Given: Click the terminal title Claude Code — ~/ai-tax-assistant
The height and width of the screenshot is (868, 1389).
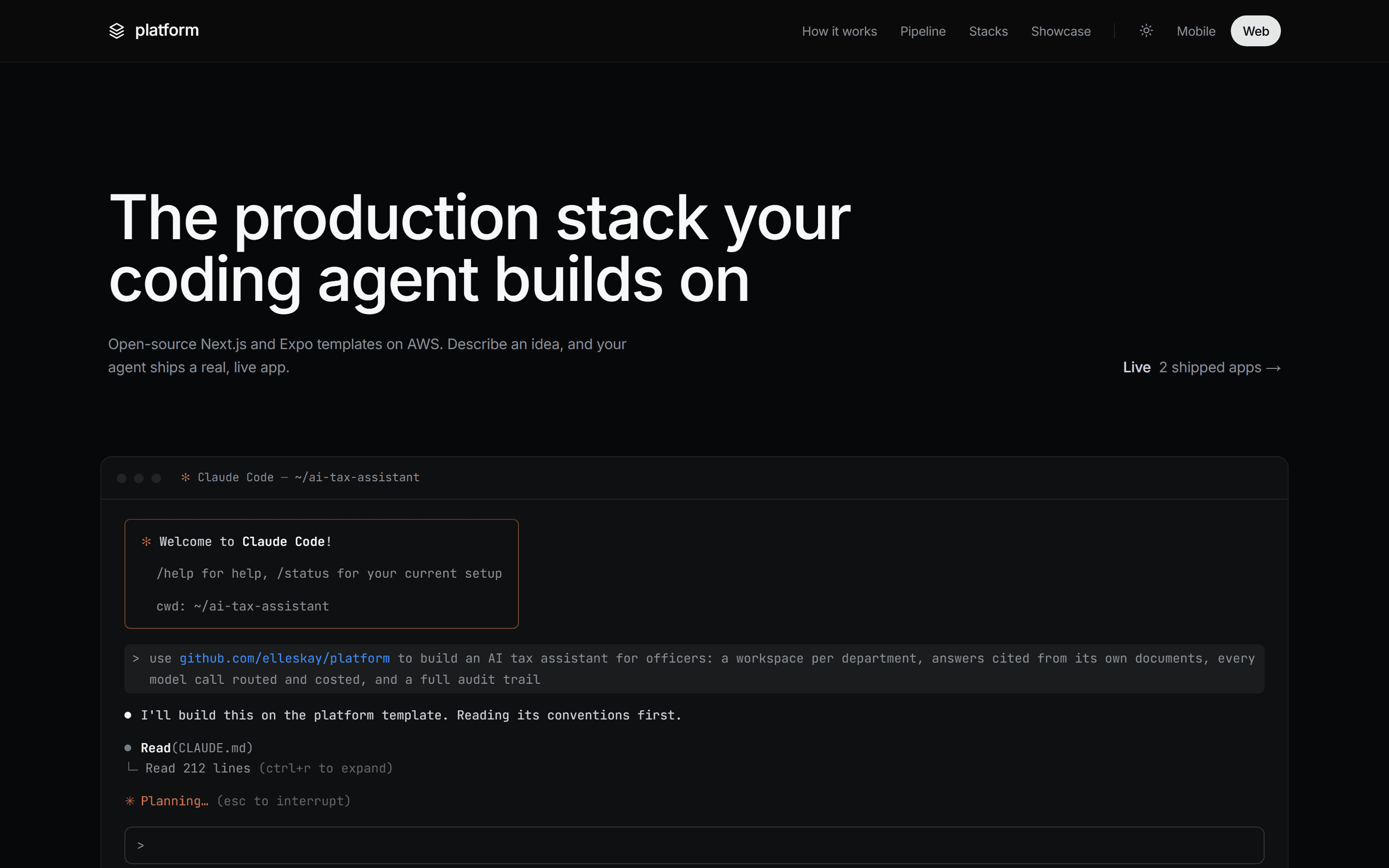Looking at the screenshot, I should pyautogui.click(x=308, y=477).
